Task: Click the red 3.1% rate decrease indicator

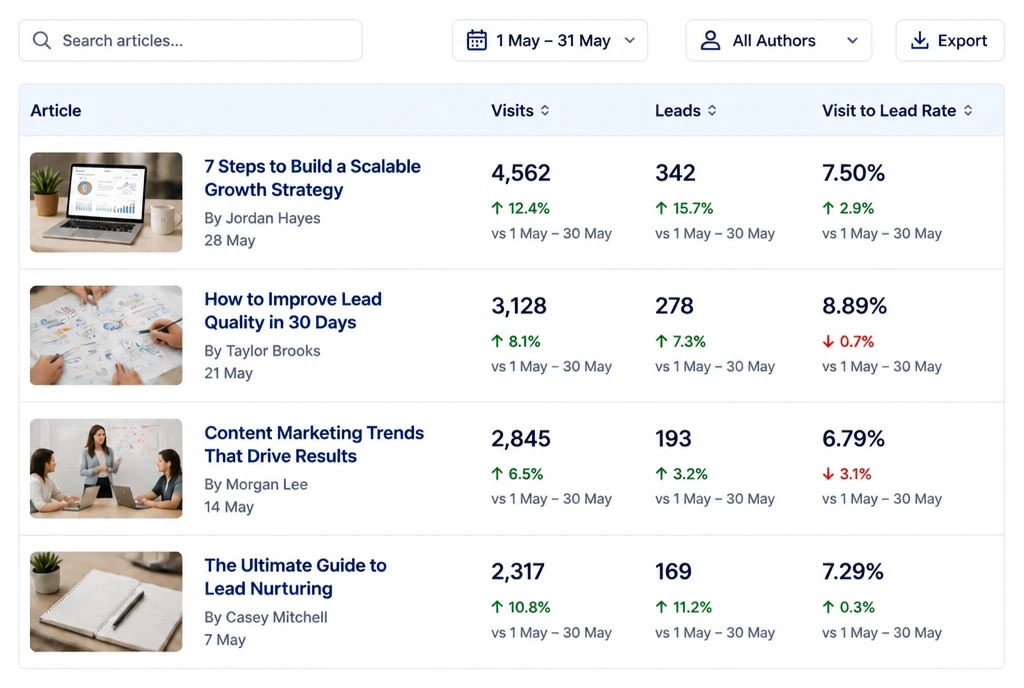Action: 847,474
